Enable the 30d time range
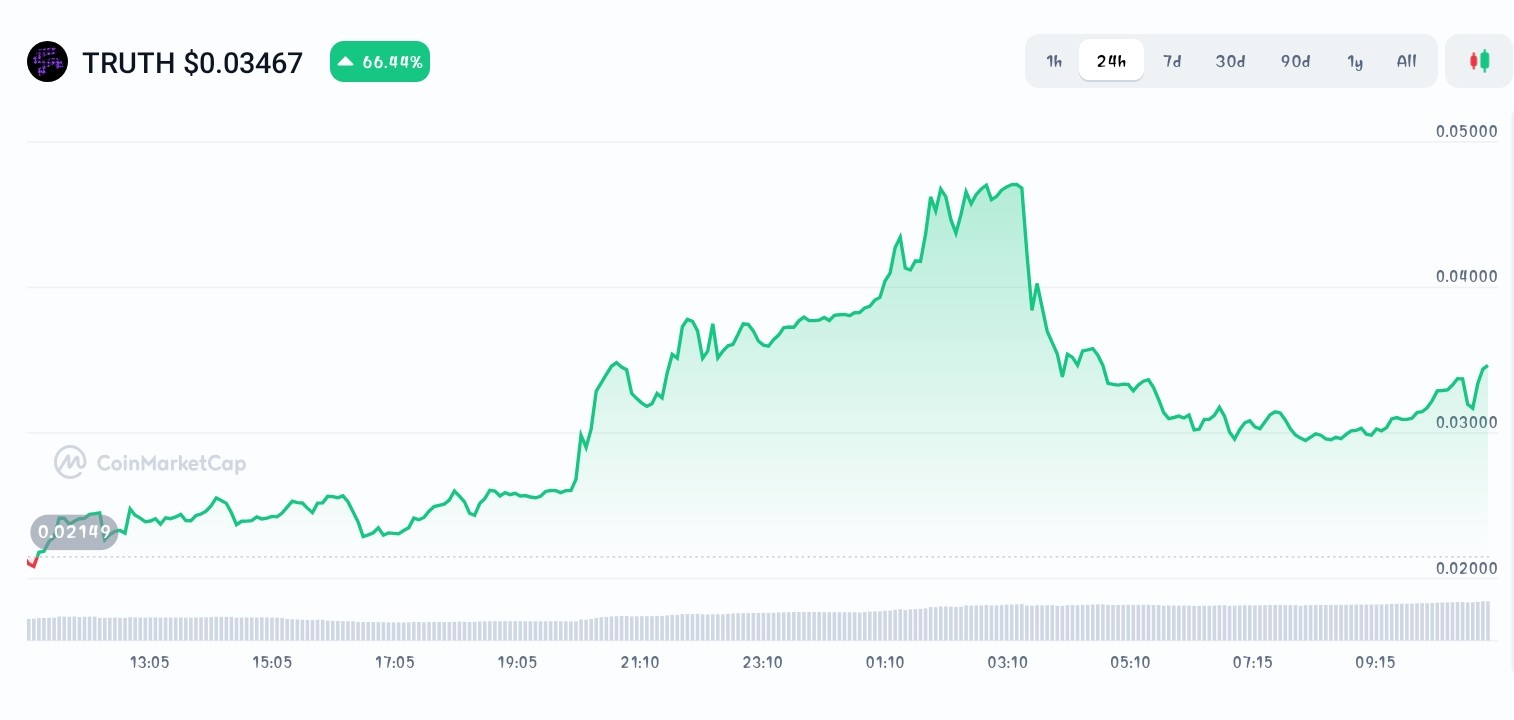1514x720 pixels. (1230, 61)
